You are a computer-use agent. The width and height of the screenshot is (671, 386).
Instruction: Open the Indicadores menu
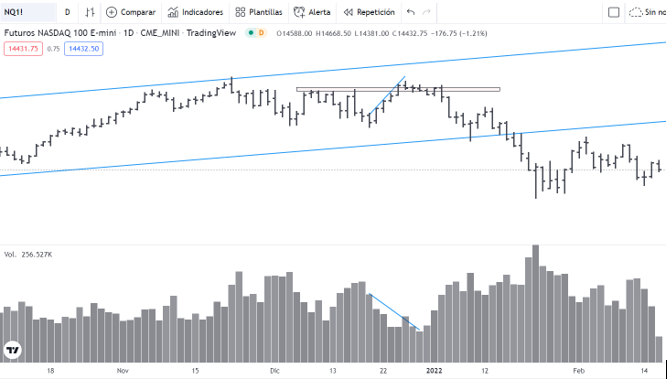pyautogui.click(x=196, y=12)
